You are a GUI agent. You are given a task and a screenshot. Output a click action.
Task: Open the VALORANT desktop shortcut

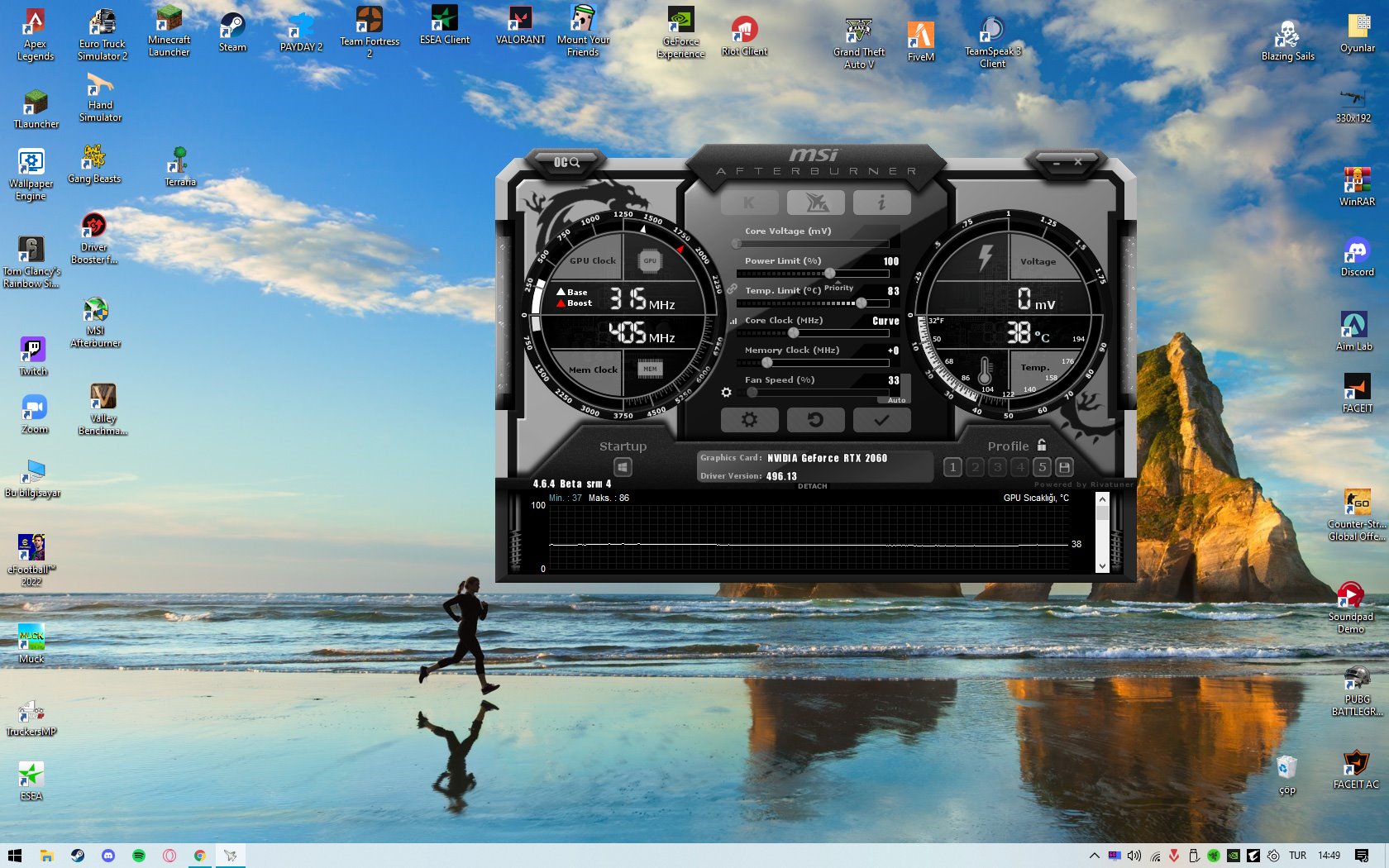520,26
